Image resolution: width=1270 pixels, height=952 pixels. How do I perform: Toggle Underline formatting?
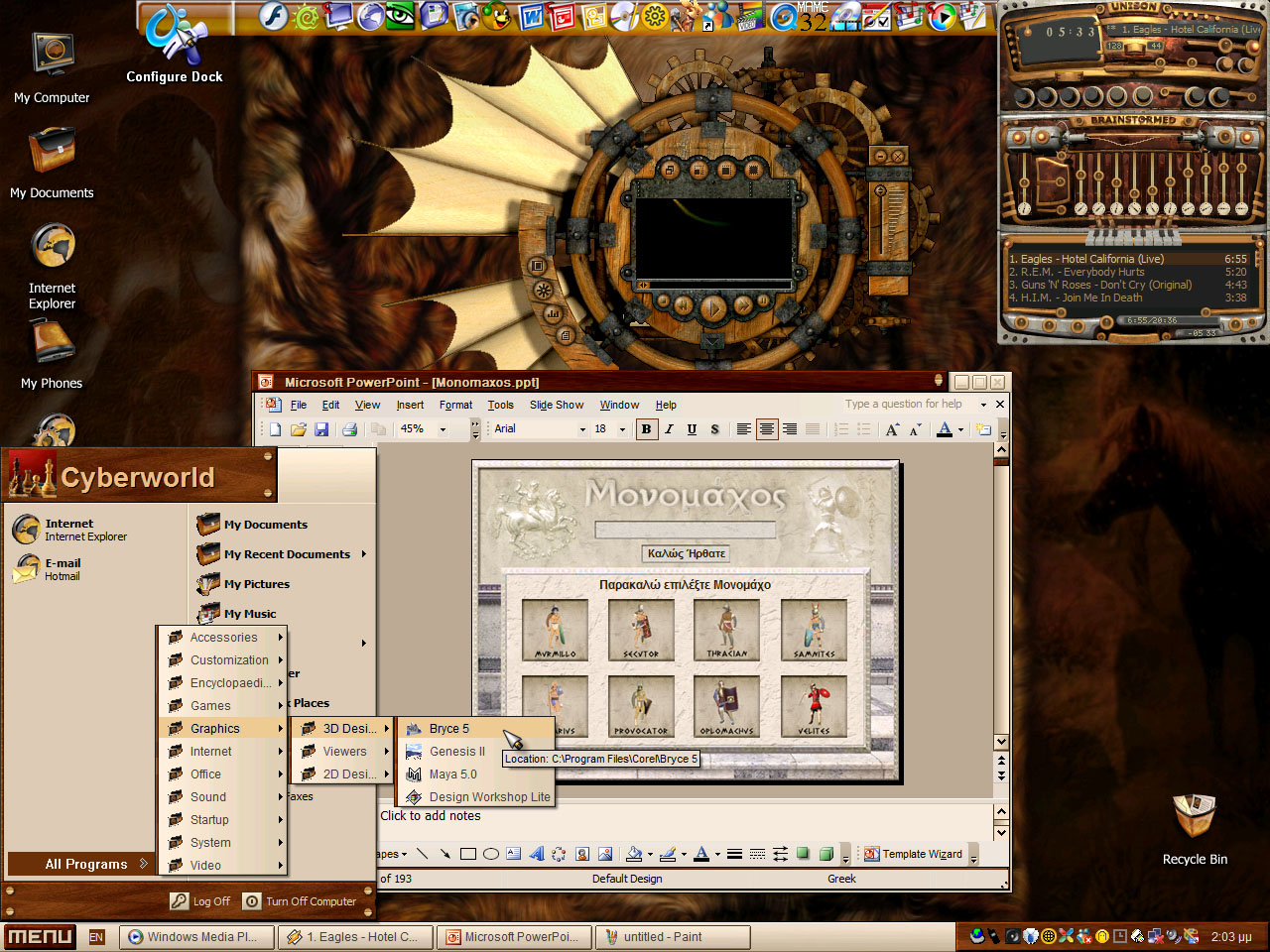[692, 429]
